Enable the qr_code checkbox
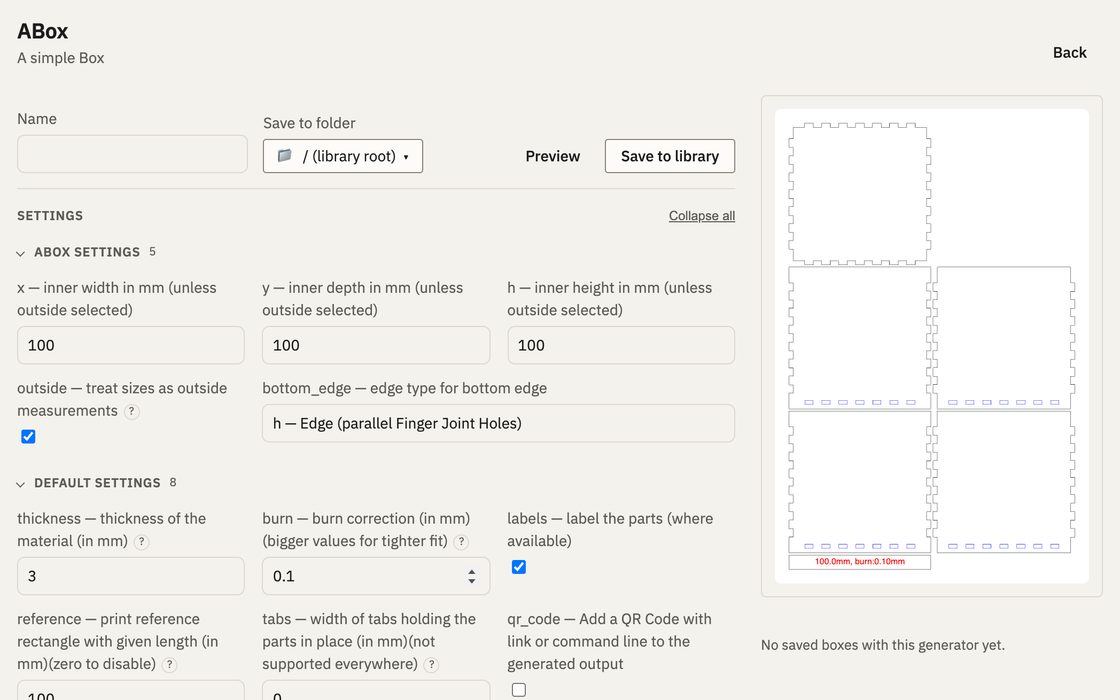The height and width of the screenshot is (700, 1120). 519,690
